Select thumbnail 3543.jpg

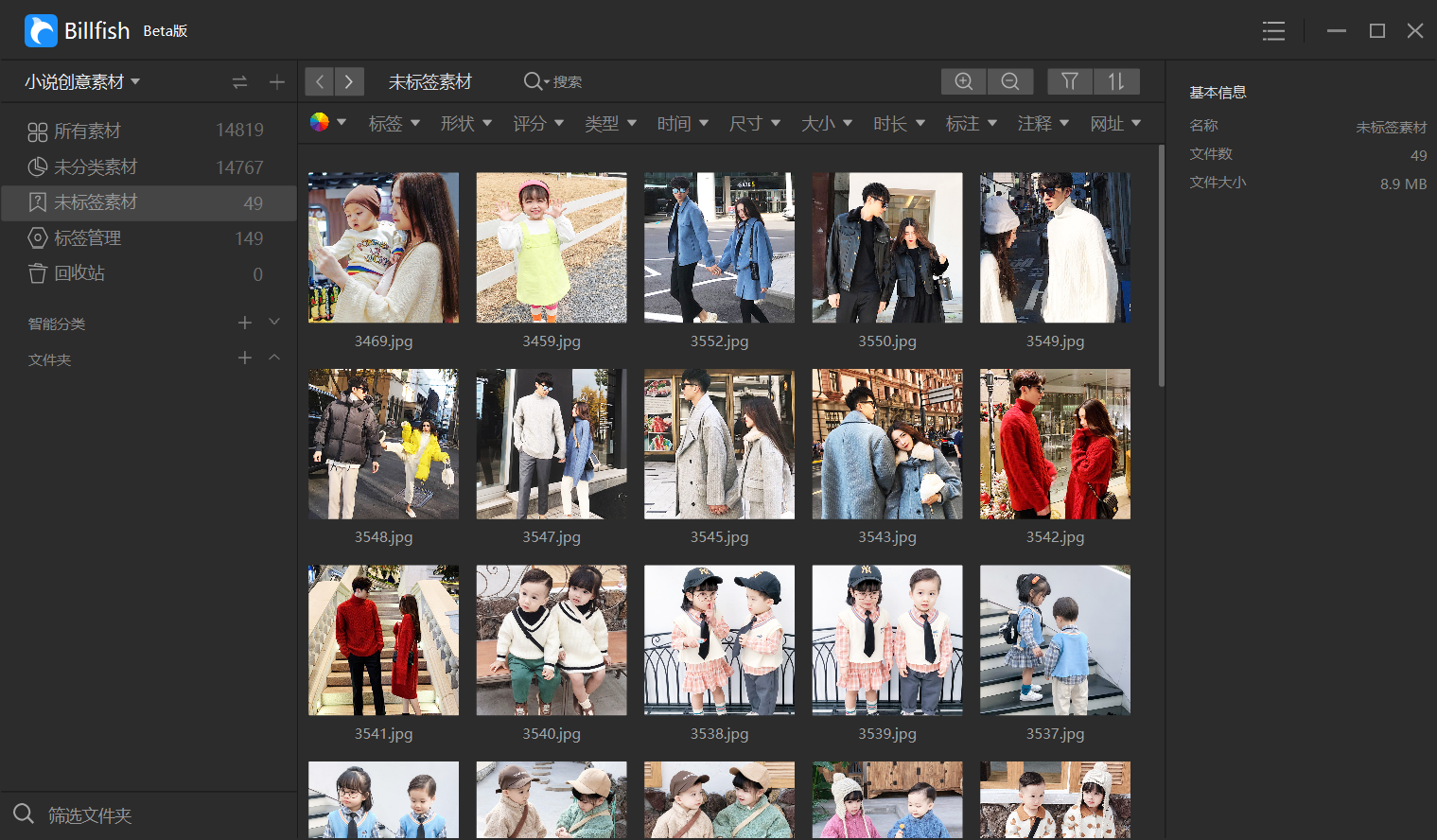point(887,444)
